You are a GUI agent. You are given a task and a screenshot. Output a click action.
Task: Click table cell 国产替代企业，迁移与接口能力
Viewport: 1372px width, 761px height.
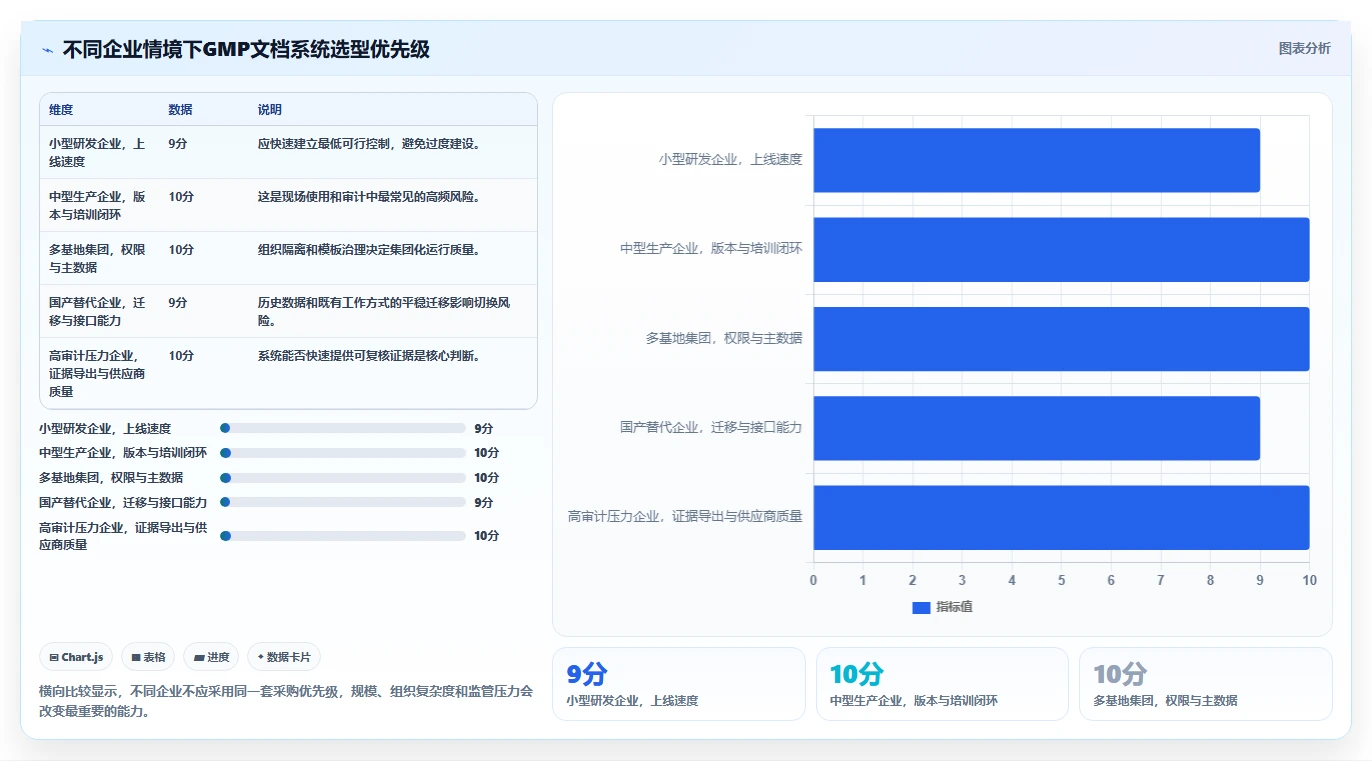pos(98,311)
